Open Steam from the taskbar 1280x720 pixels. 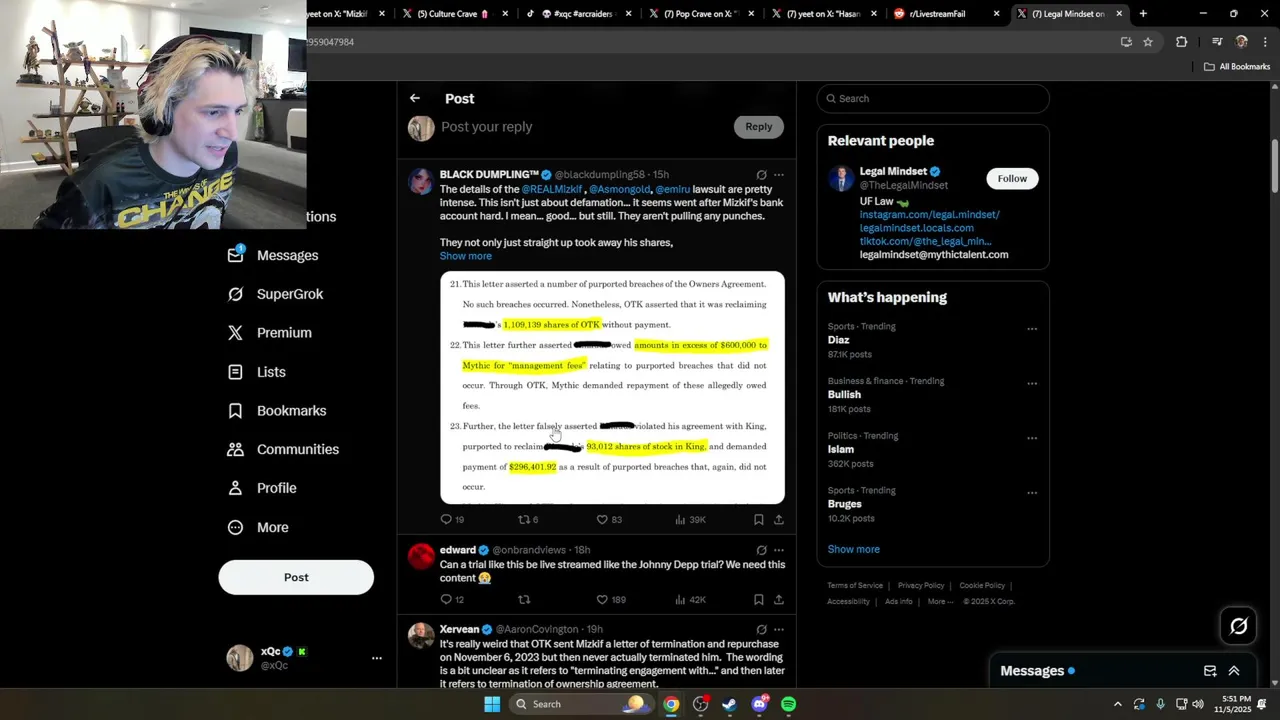[x=730, y=704]
